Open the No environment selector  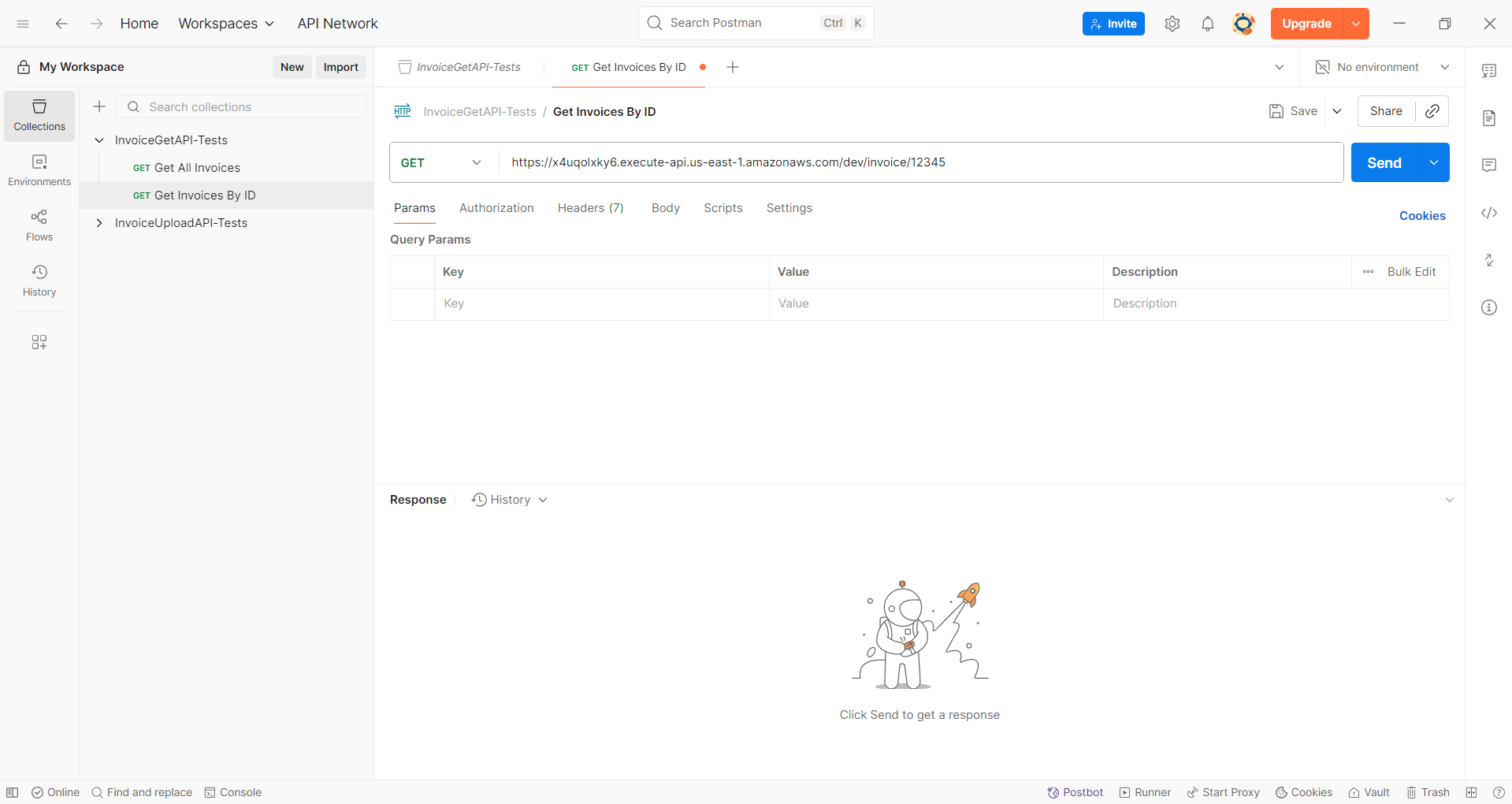pos(1377,67)
